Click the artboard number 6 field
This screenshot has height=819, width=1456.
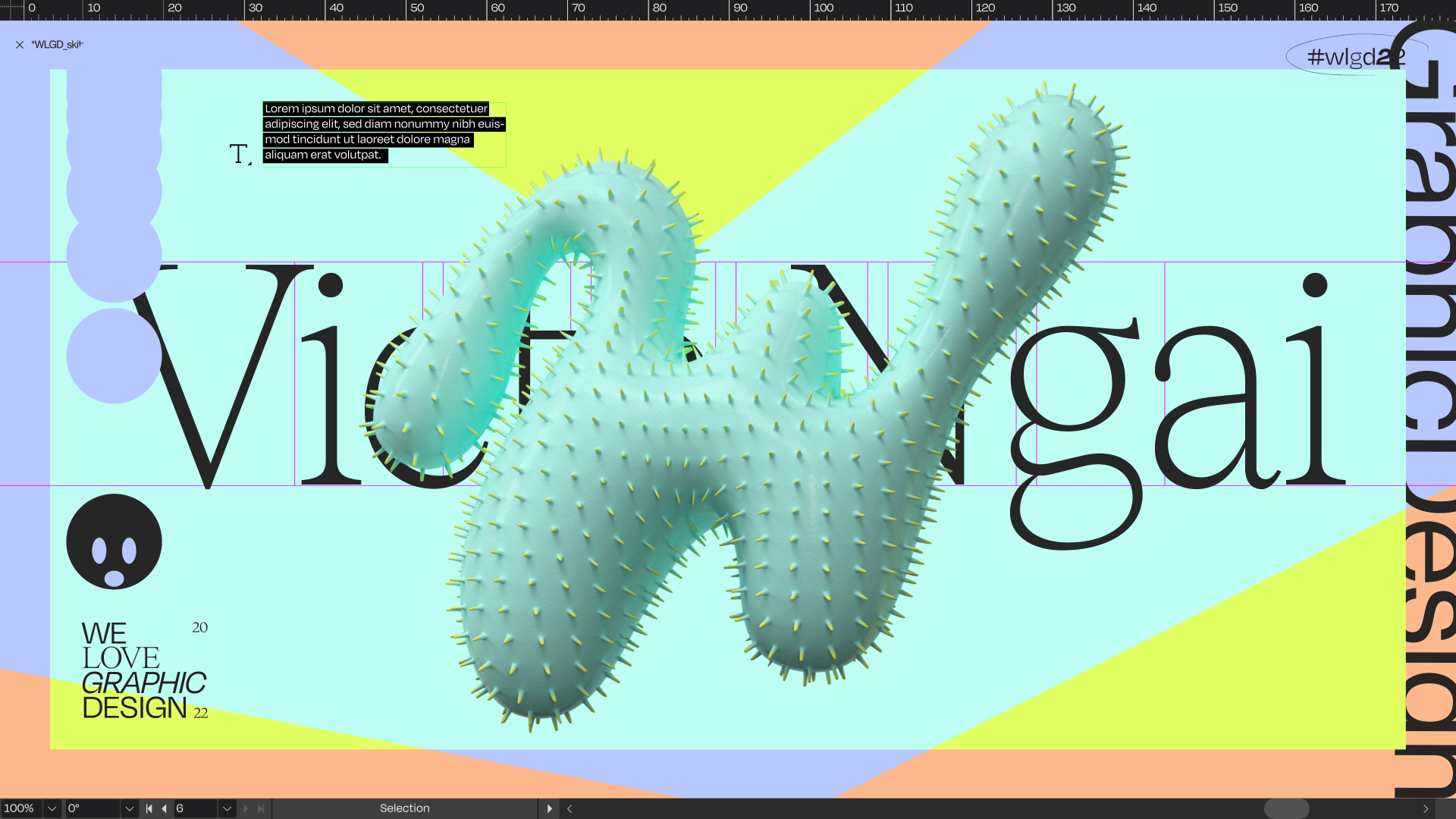tap(194, 808)
